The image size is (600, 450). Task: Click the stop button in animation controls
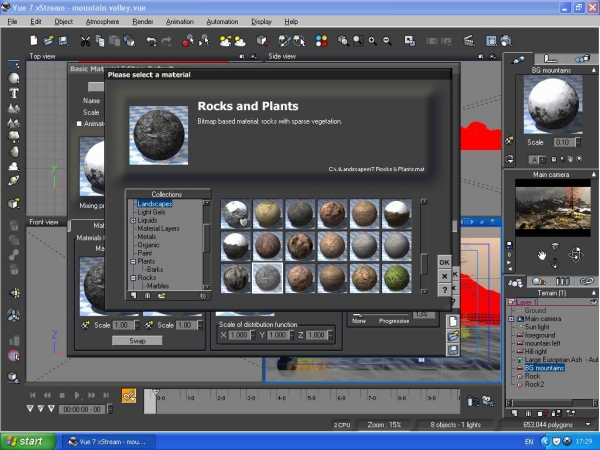click(x=62, y=395)
